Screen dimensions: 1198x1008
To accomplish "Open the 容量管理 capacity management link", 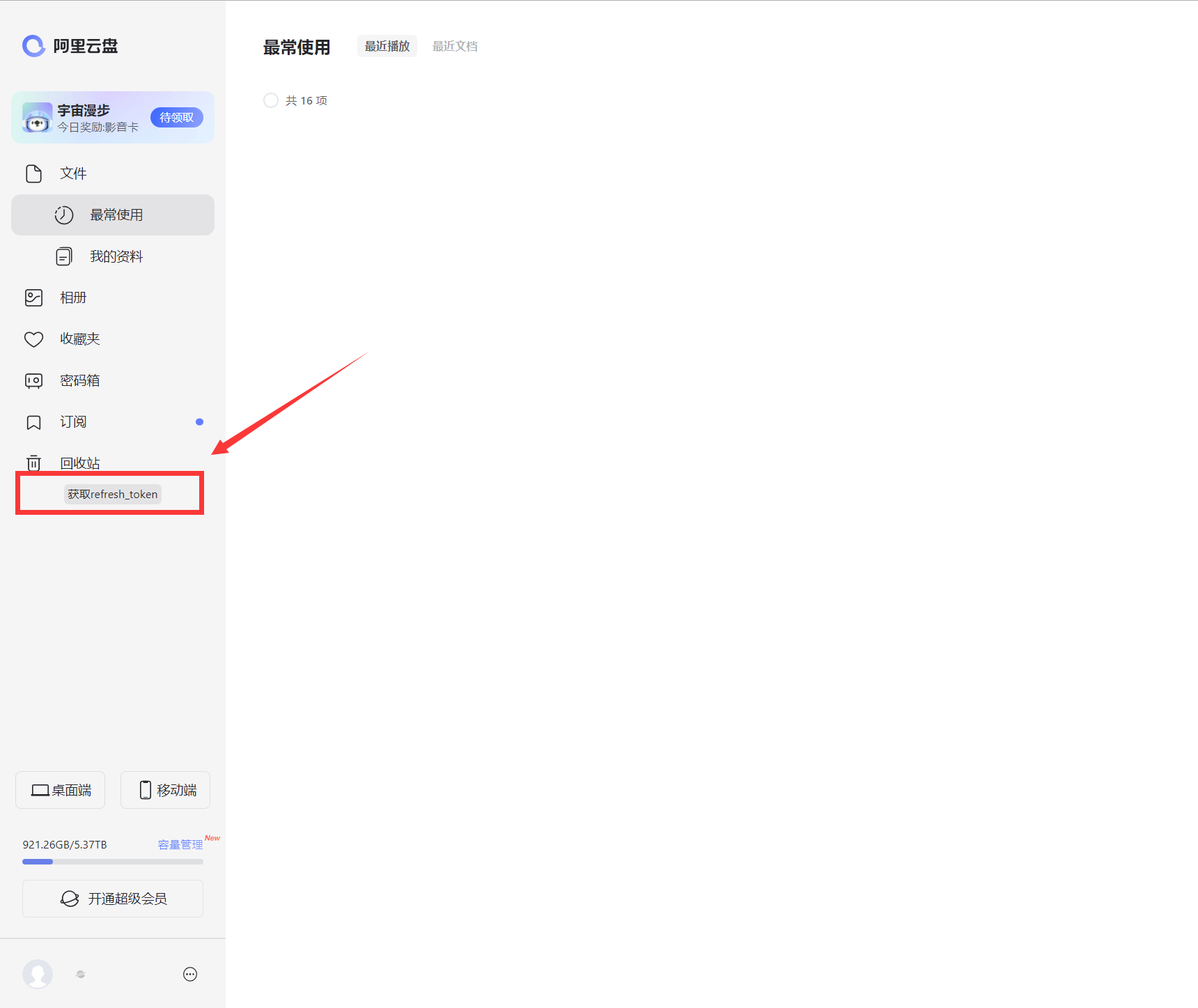I will (180, 844).
